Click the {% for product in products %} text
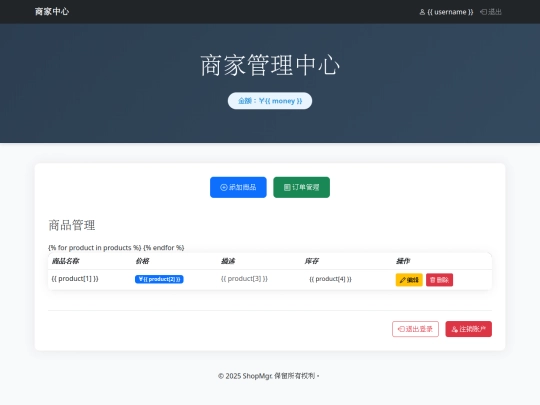The width and height of the screenshot is (540, 405). click(95, 248)
